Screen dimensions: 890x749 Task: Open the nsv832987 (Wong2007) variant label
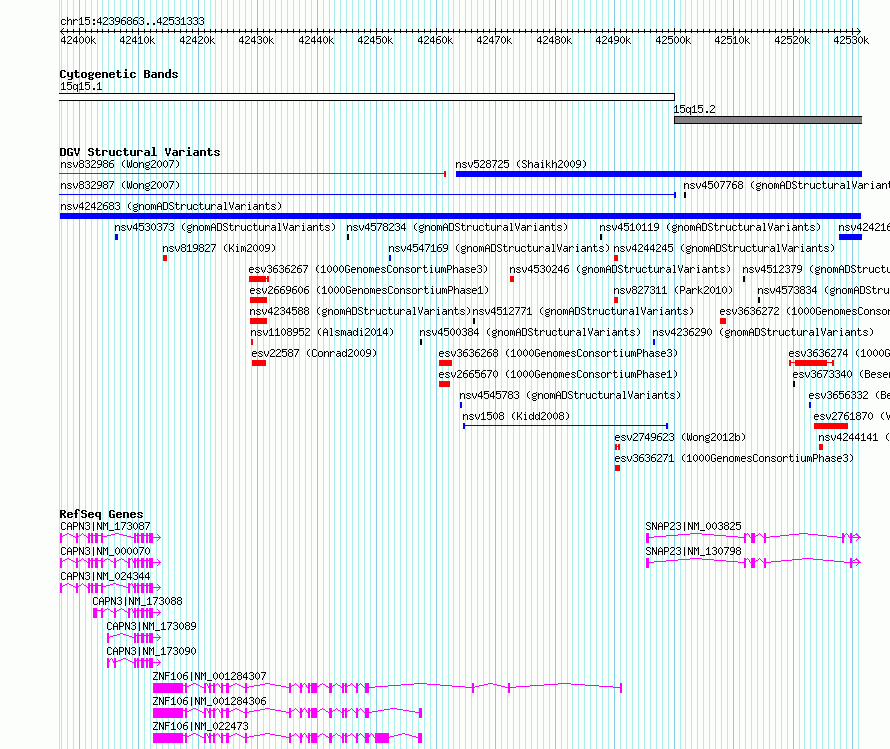(120, 186)
